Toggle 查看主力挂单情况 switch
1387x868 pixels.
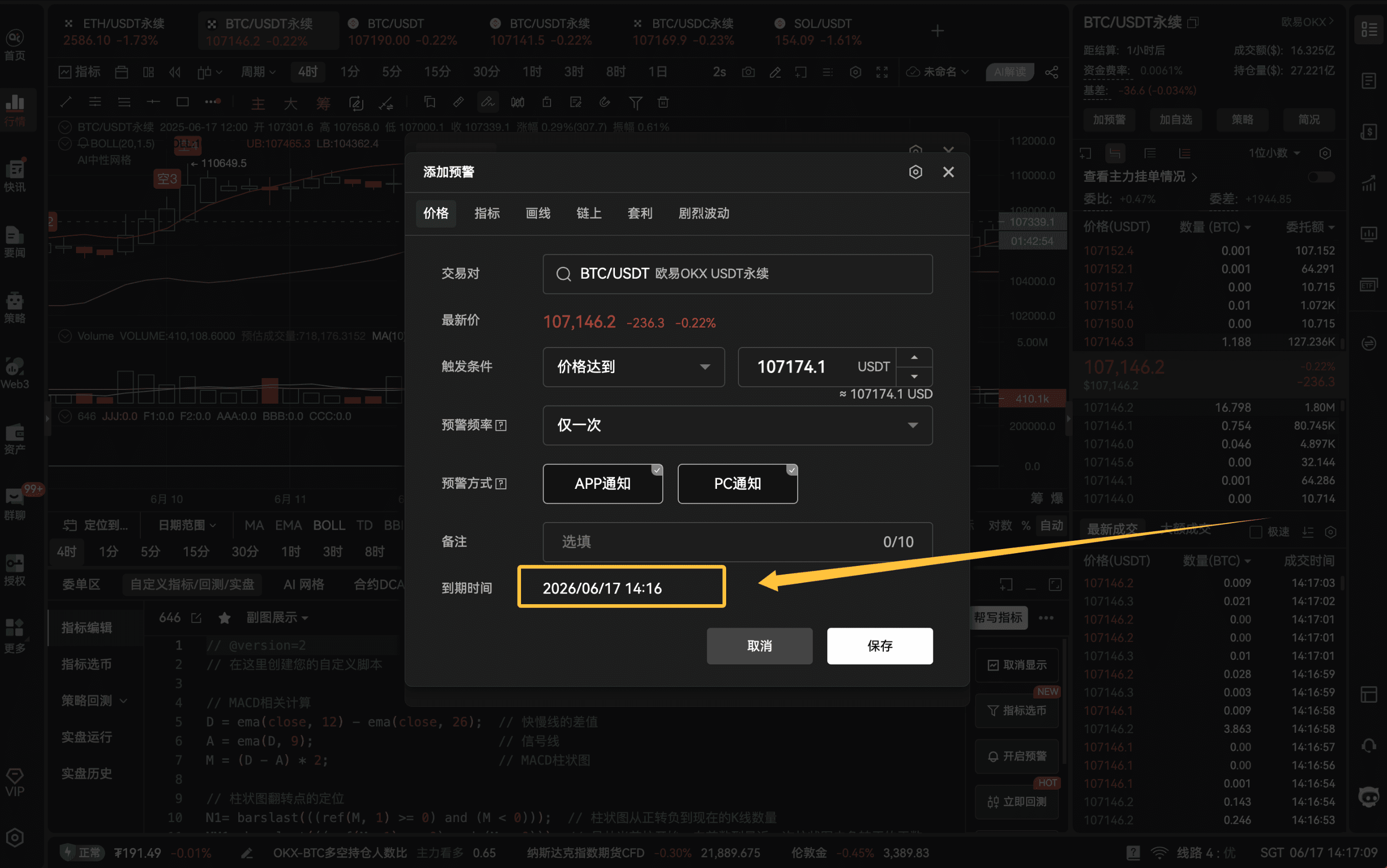tap(1321, 177)
